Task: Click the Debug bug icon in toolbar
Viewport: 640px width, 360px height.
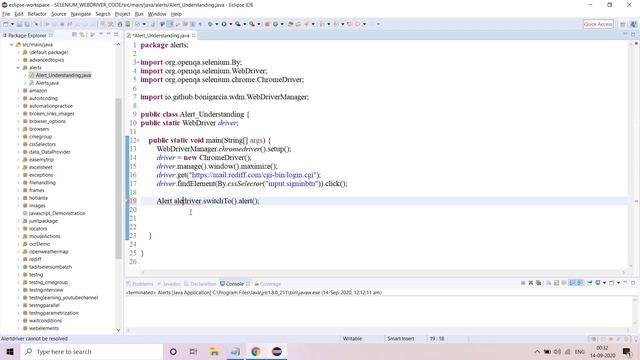Action: (x=210, y=24)
